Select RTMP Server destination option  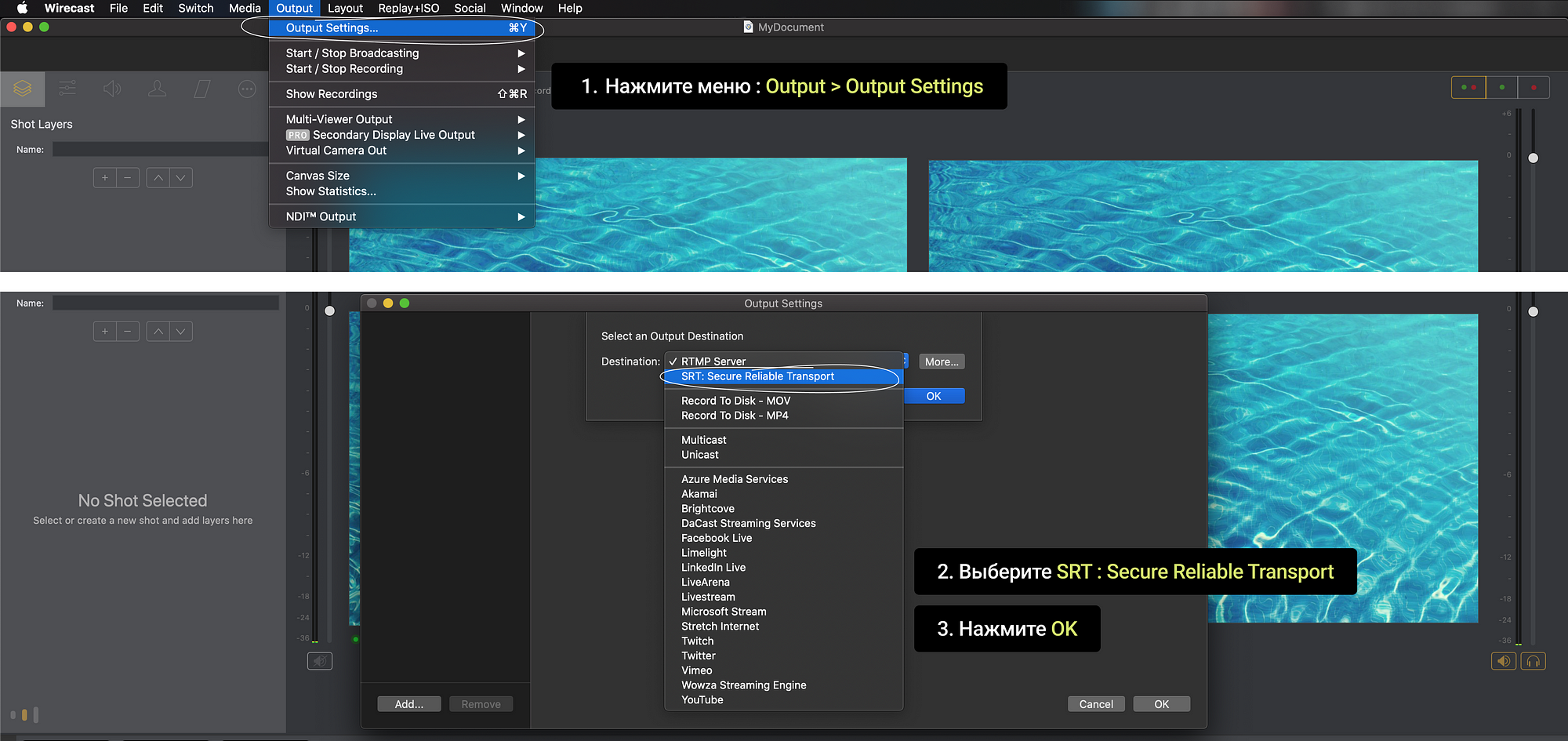pos(784,361)
